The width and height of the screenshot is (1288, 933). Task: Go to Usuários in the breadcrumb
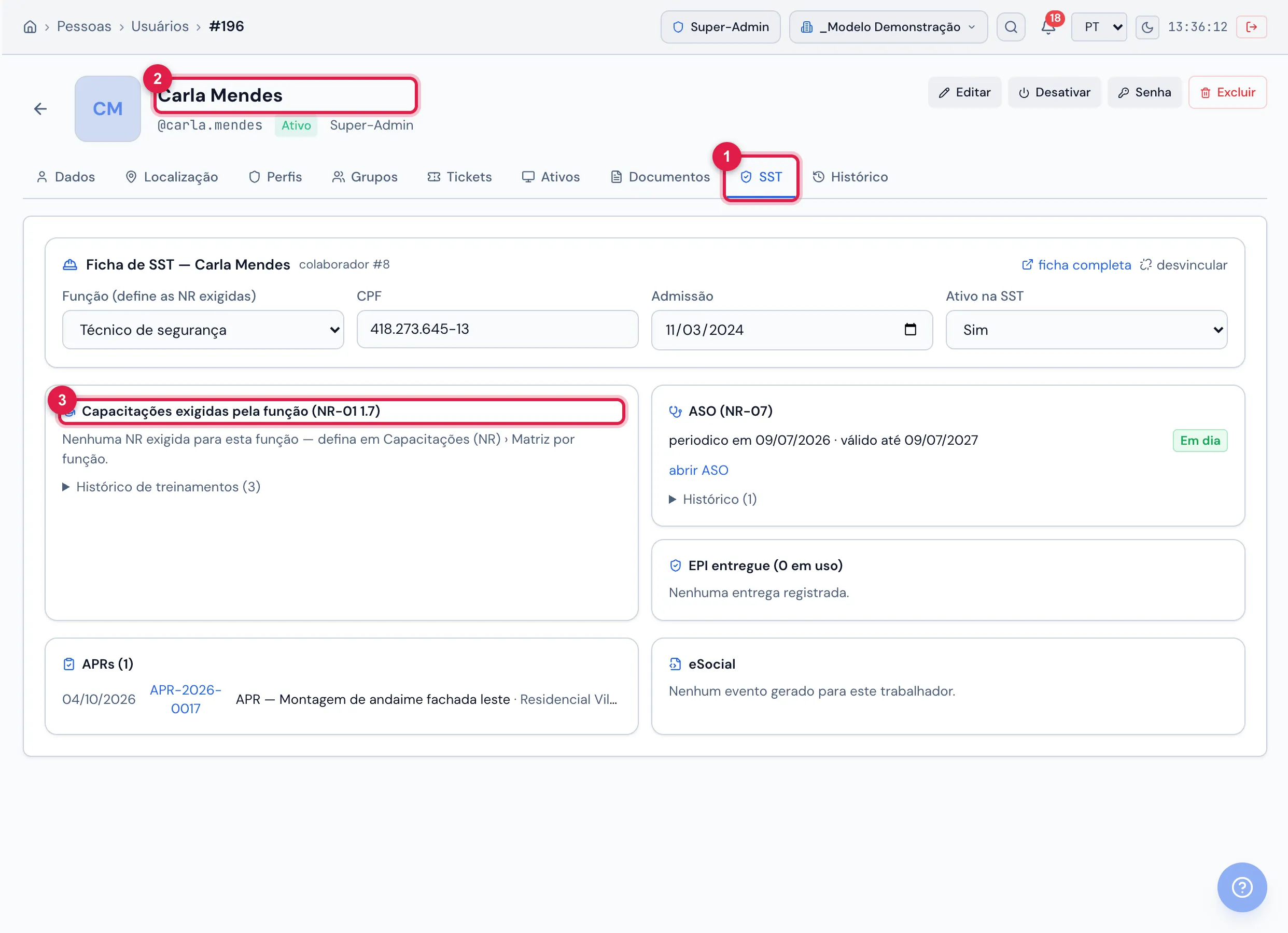click(x=160, y=26)
